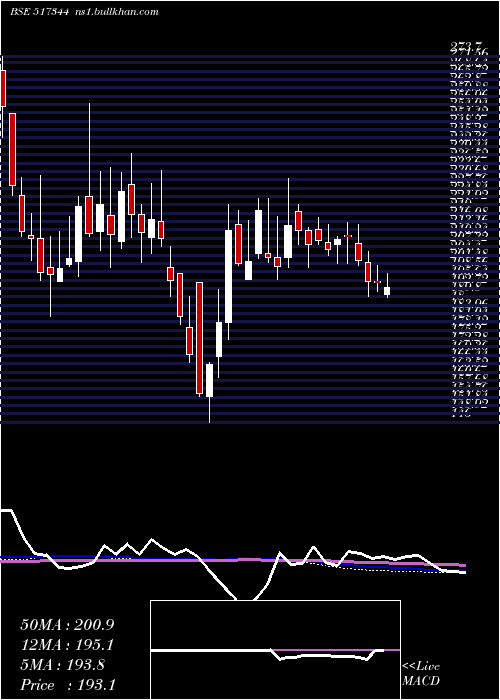Click the 'Price : 193.1' value

(x=68, y=685)
